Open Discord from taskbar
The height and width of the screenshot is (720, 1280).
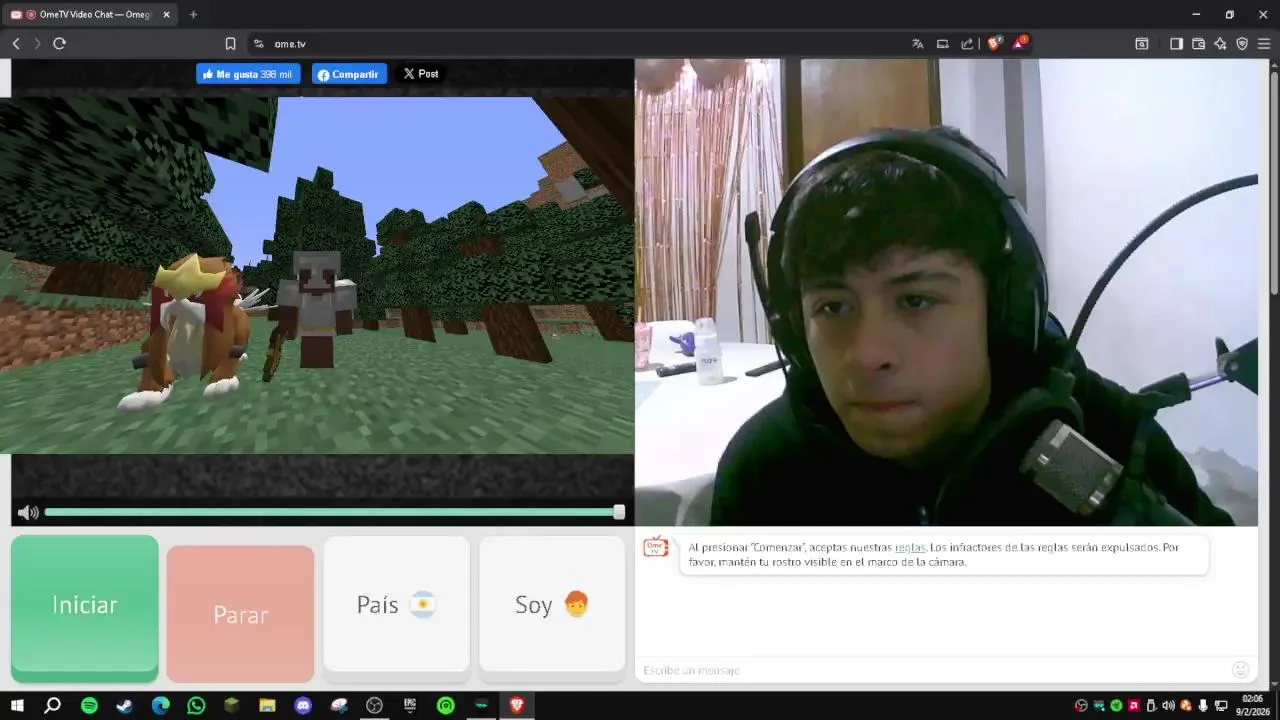tap(303, 706)
